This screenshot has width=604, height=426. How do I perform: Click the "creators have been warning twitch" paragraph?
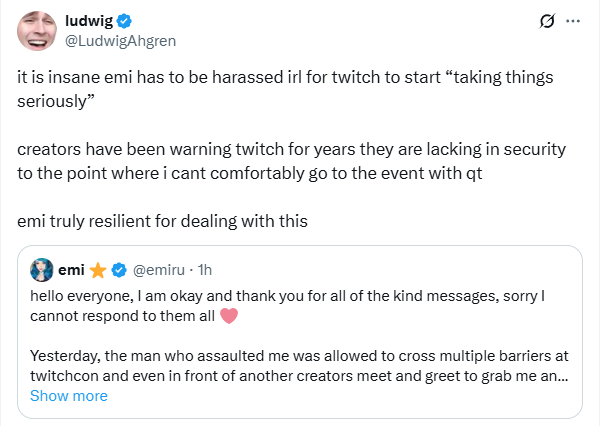pyautogui.click(x=291, y=160)
